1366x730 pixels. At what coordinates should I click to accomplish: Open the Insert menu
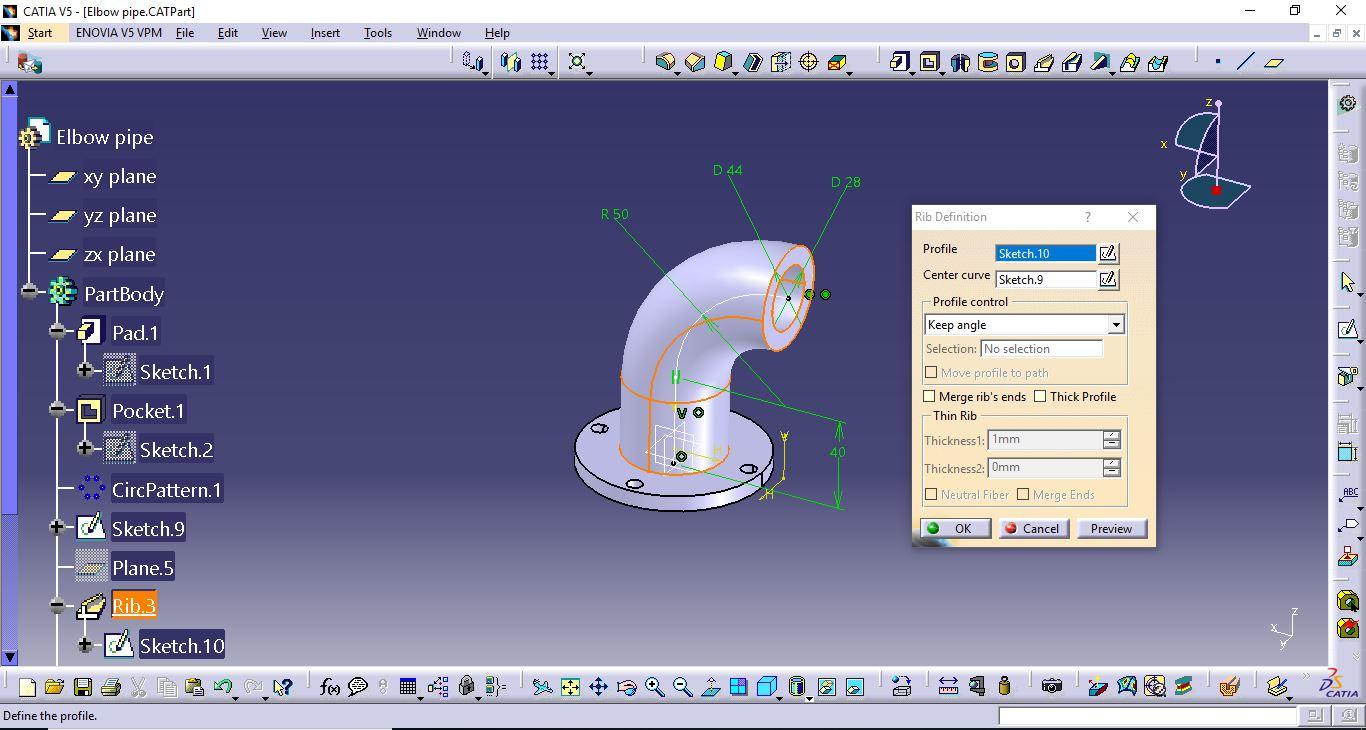pos(325,33)
